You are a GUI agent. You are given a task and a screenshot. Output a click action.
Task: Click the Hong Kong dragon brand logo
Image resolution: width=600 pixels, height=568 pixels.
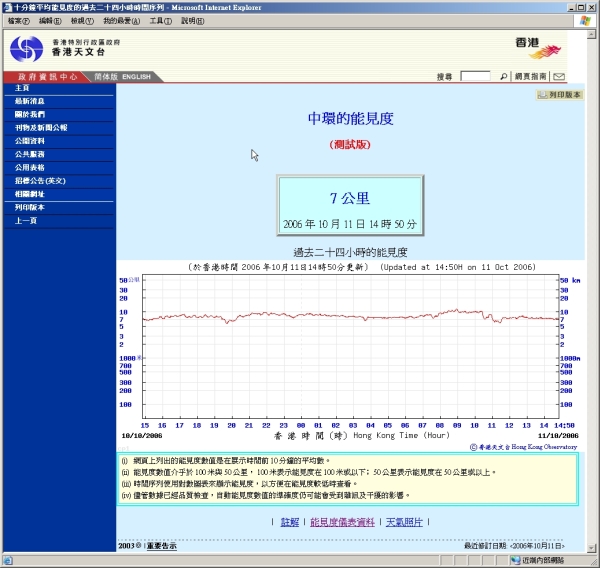pyautogui.click(x=539, y=48)
